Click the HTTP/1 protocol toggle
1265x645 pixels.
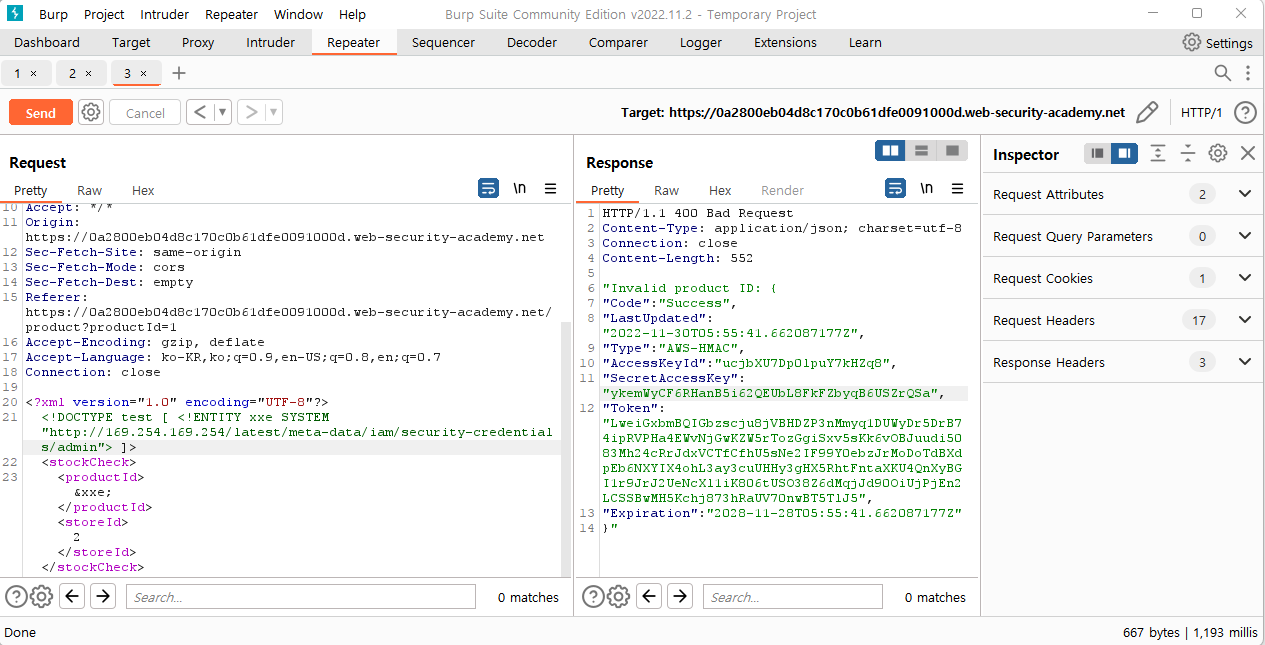pos(1201,113)
